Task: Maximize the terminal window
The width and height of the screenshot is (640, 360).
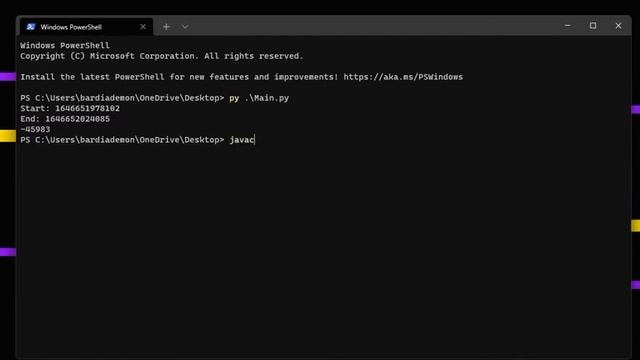Action: tap(593, 26)
